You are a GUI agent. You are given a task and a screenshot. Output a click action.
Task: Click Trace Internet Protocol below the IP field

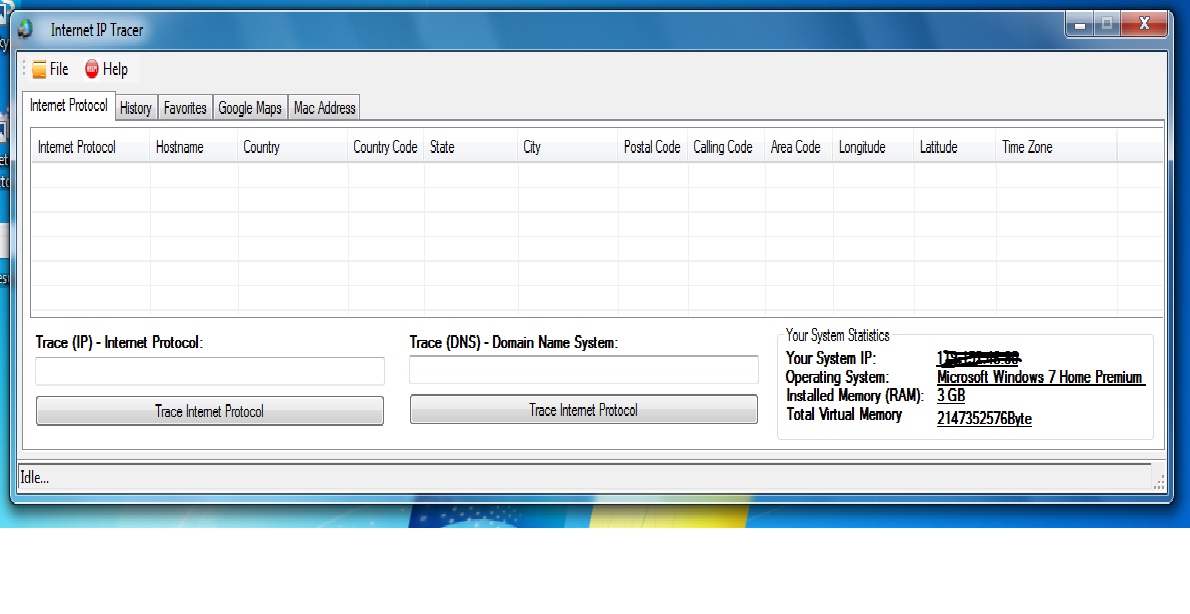coord(209,410)
